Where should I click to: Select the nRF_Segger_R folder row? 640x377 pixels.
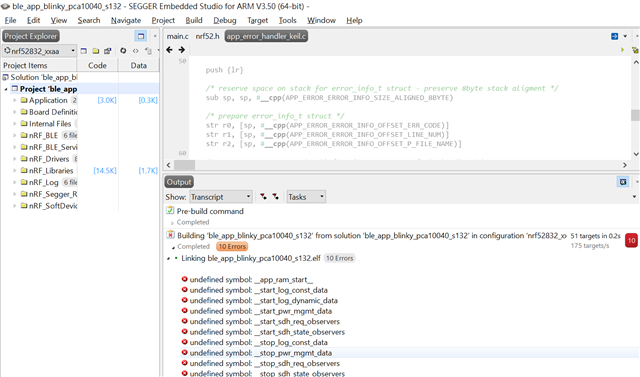pos(44,194)
